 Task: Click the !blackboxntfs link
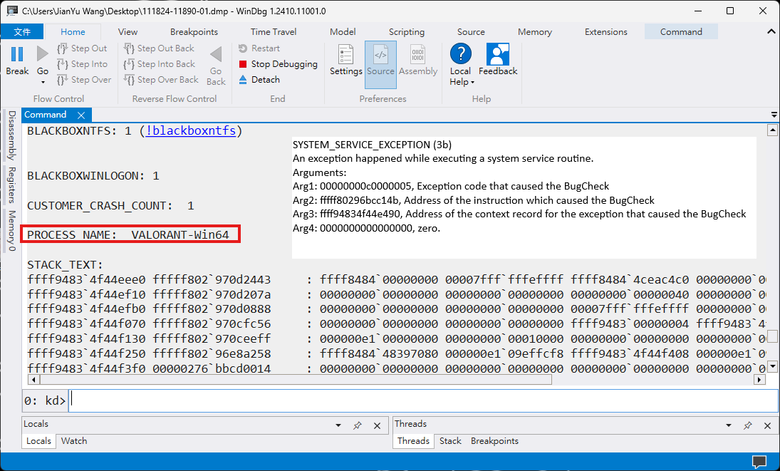[x=191, y=131]
